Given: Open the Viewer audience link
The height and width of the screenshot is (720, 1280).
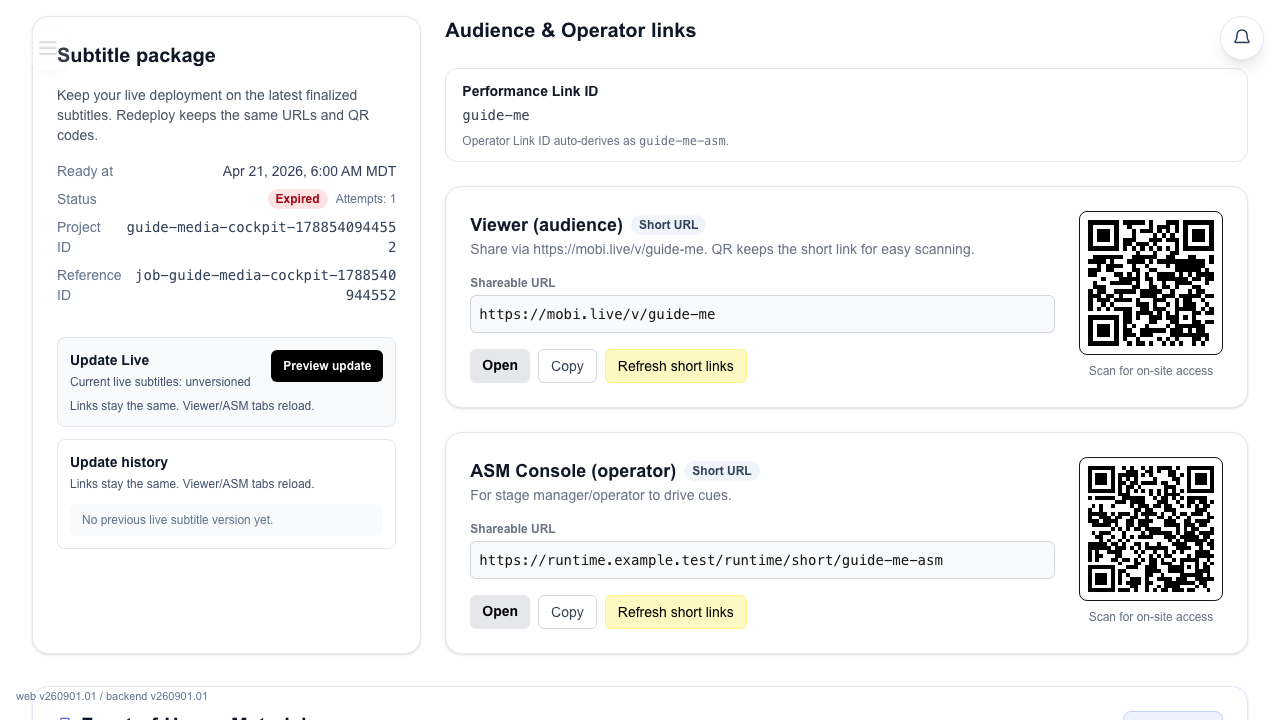Looking at the screenshot, I should [x=500, y=366].
